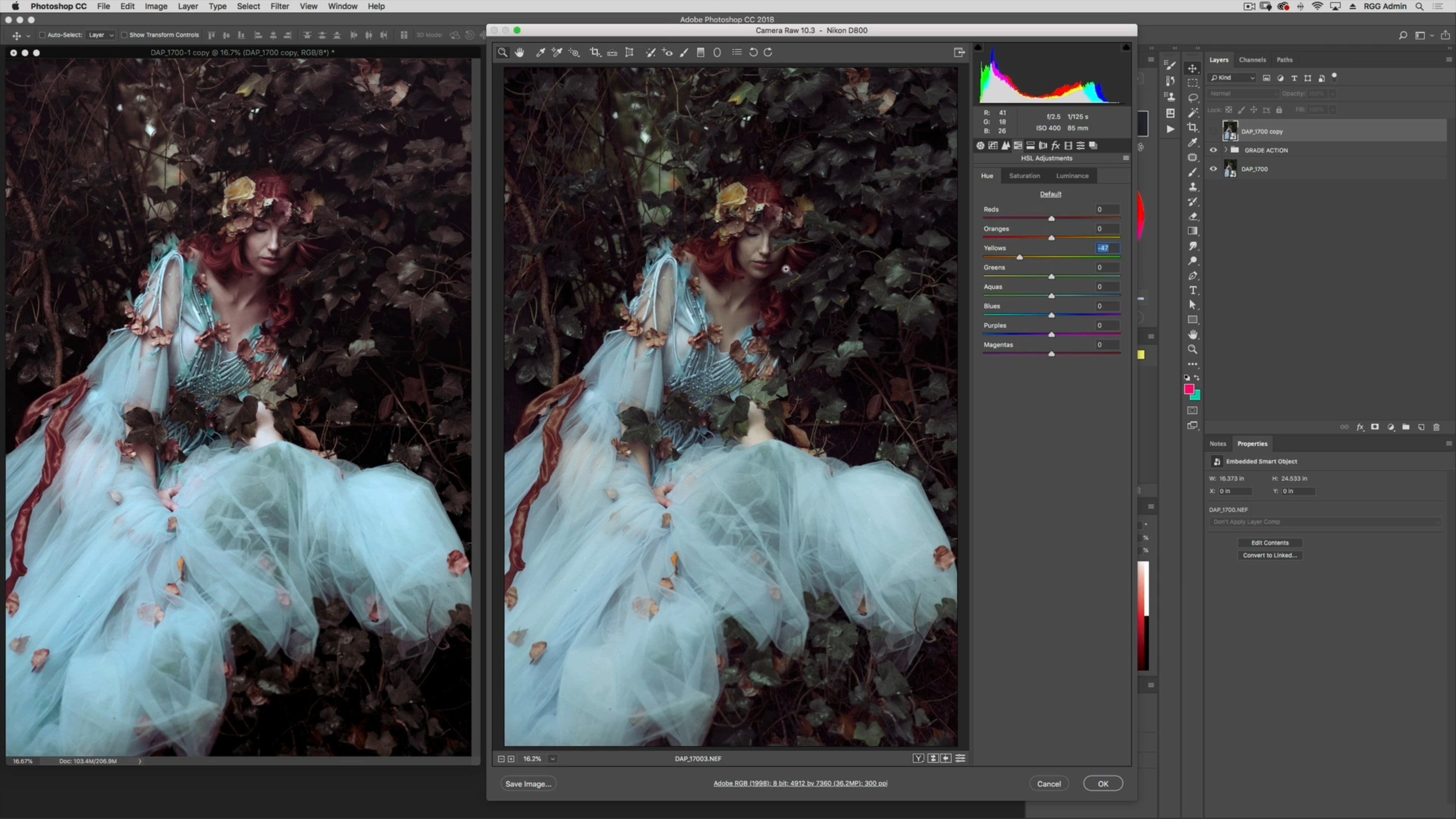Hide the DAP_1700 layer
The width and height of the screenshot is (1456, 819).
click(1213, 168)
